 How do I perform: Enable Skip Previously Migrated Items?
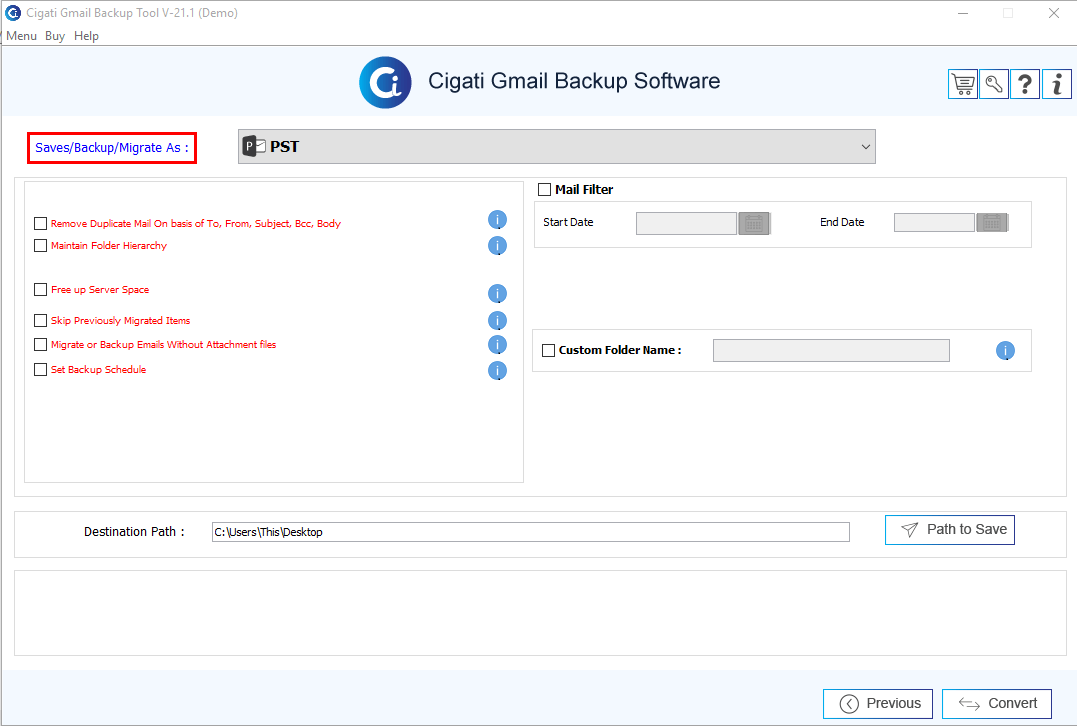coord(41,320)
